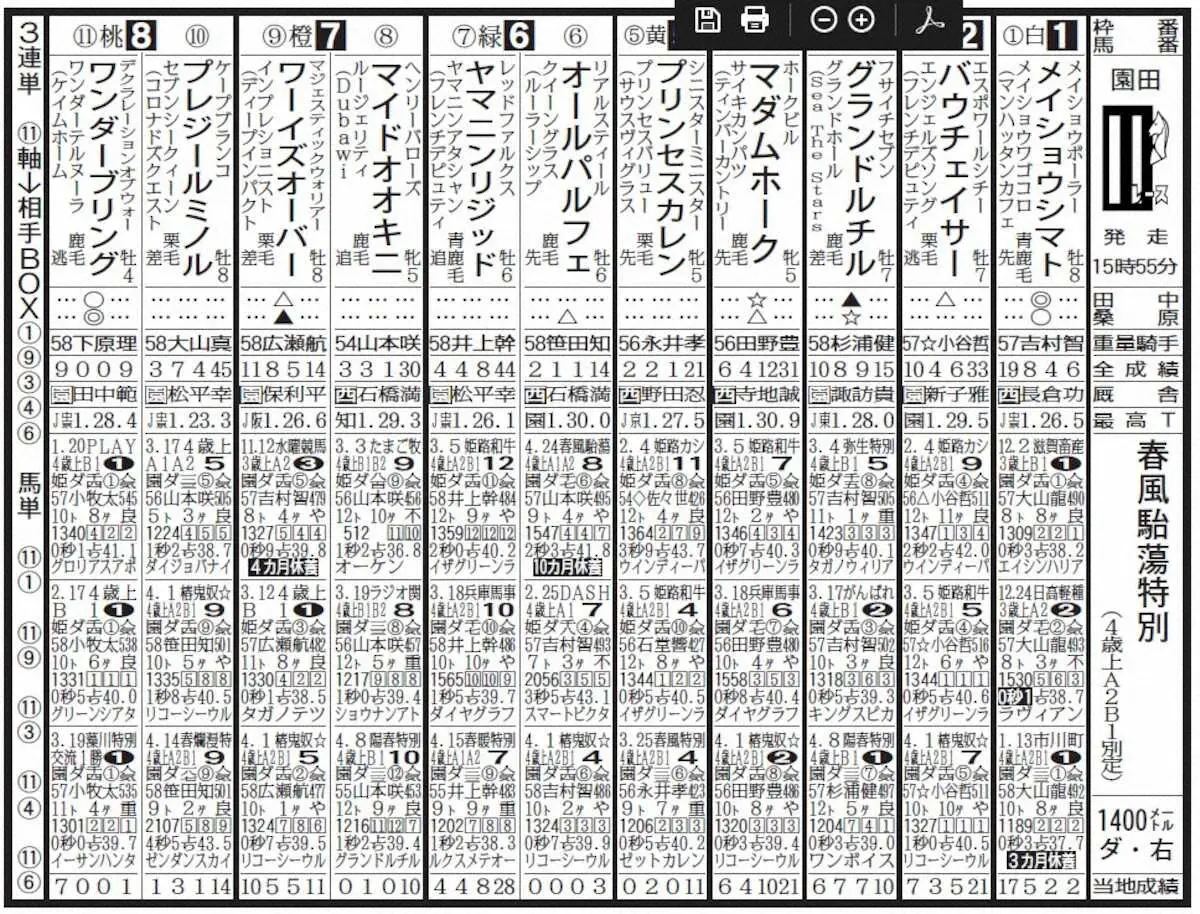Click the black frame number 8 badge
The height and width of the screenshot is (914, 1200).
tap(141, 37)
